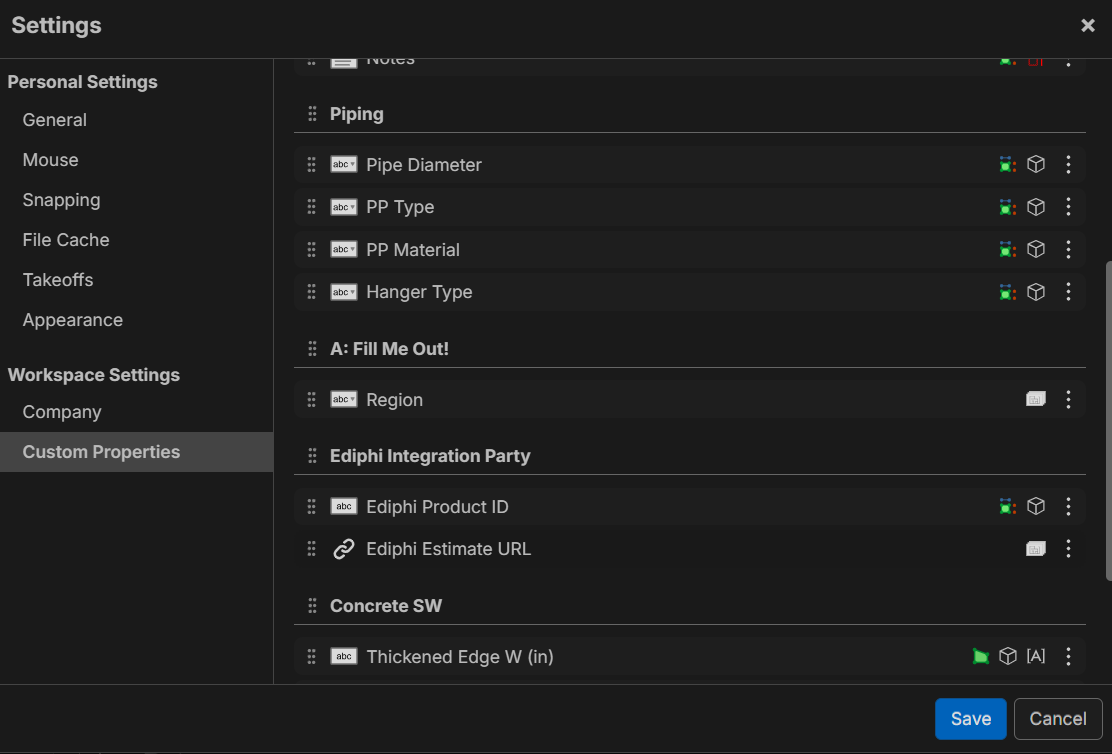The height and width of the screenshot is (754, 1112).
Task: Click the vertical scrollbar in properties list
Action: tap(1107, 420)
